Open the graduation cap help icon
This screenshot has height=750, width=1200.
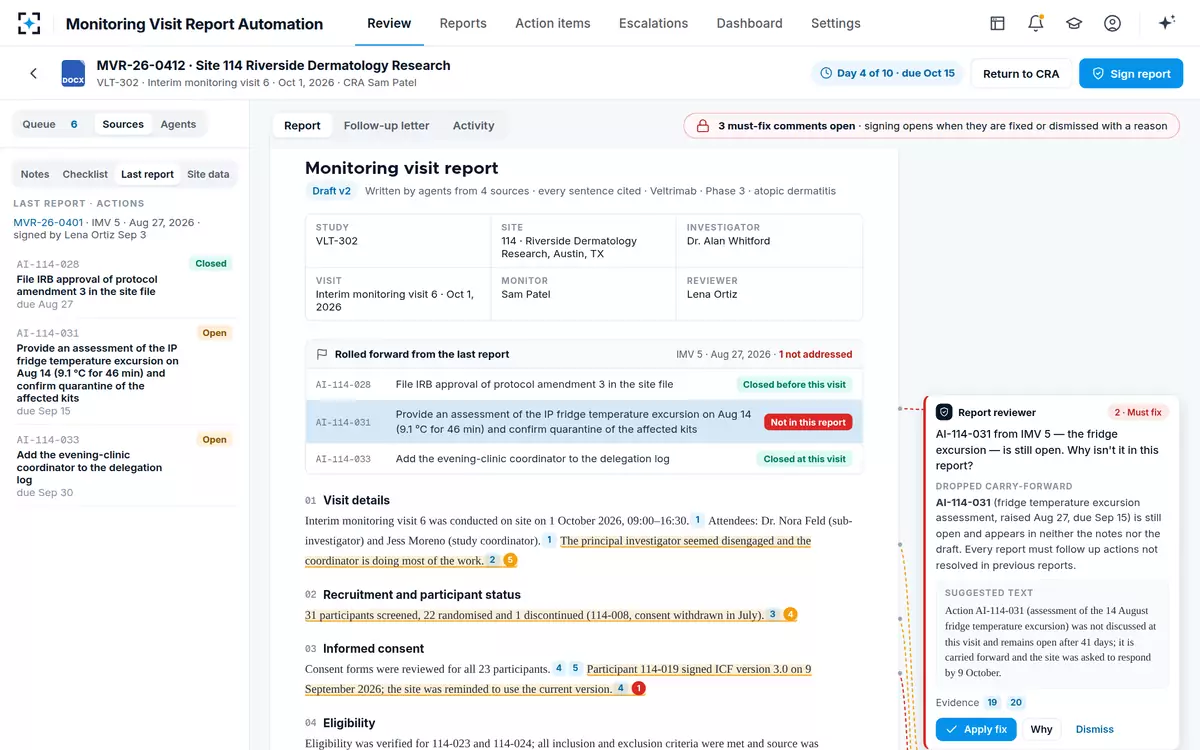pyautogui.click(x=1074, y=23)
